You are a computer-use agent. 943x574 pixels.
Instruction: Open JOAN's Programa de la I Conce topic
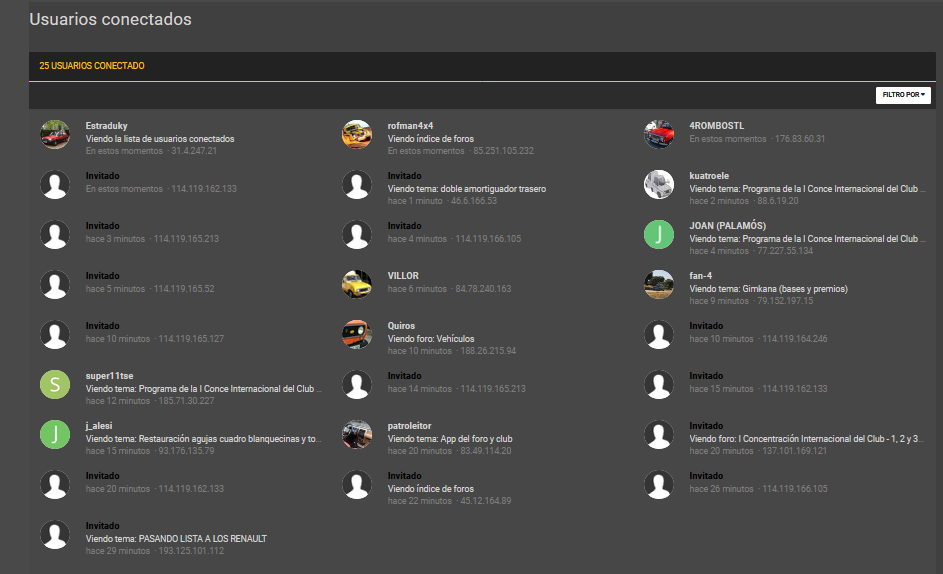click(x=834, y=239)
